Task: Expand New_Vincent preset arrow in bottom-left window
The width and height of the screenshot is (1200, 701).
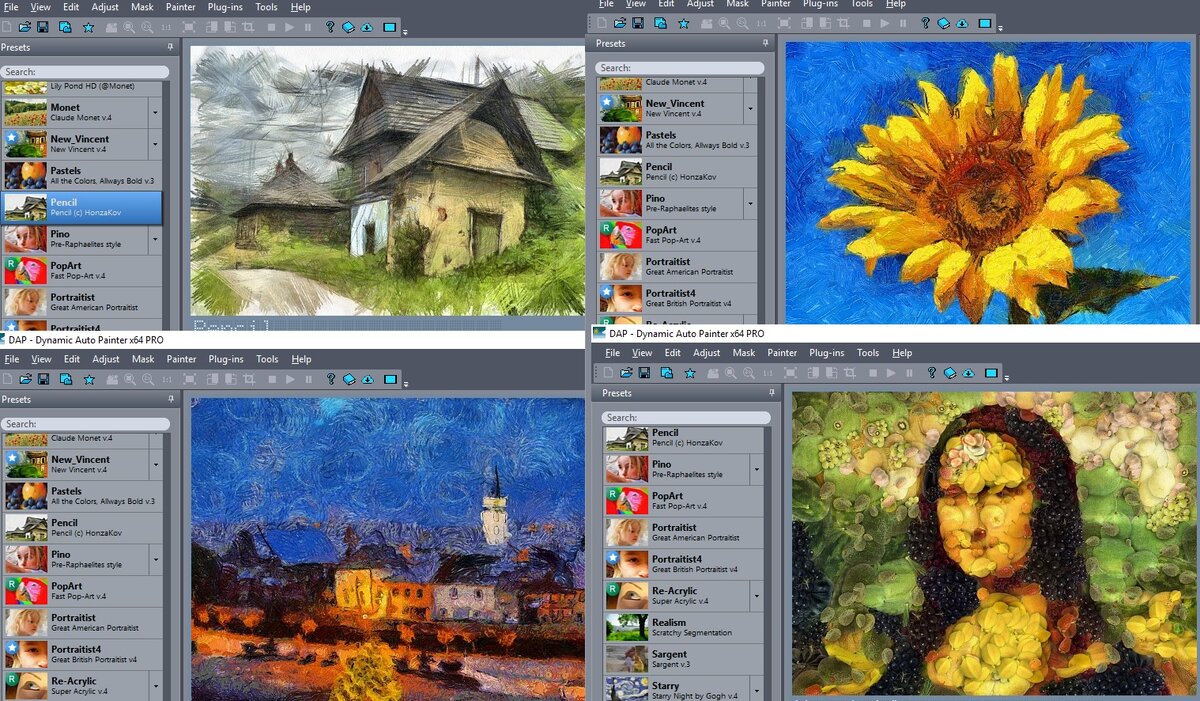Action: (x=155, y=465)
